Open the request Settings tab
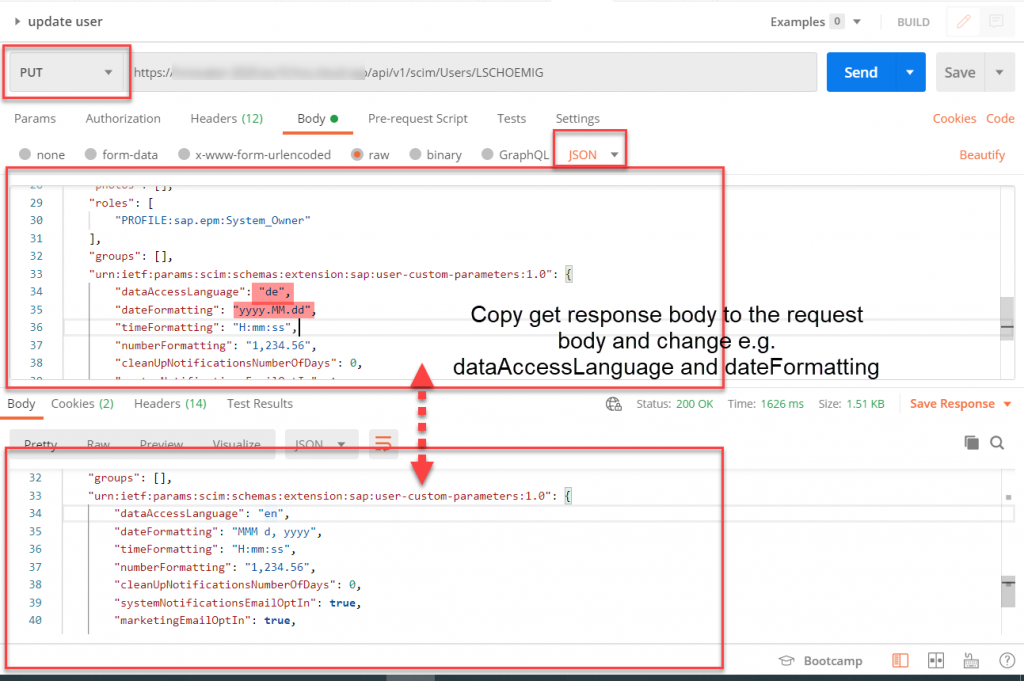This screenshot has width=1024, height=681. [x=577, y=118]
